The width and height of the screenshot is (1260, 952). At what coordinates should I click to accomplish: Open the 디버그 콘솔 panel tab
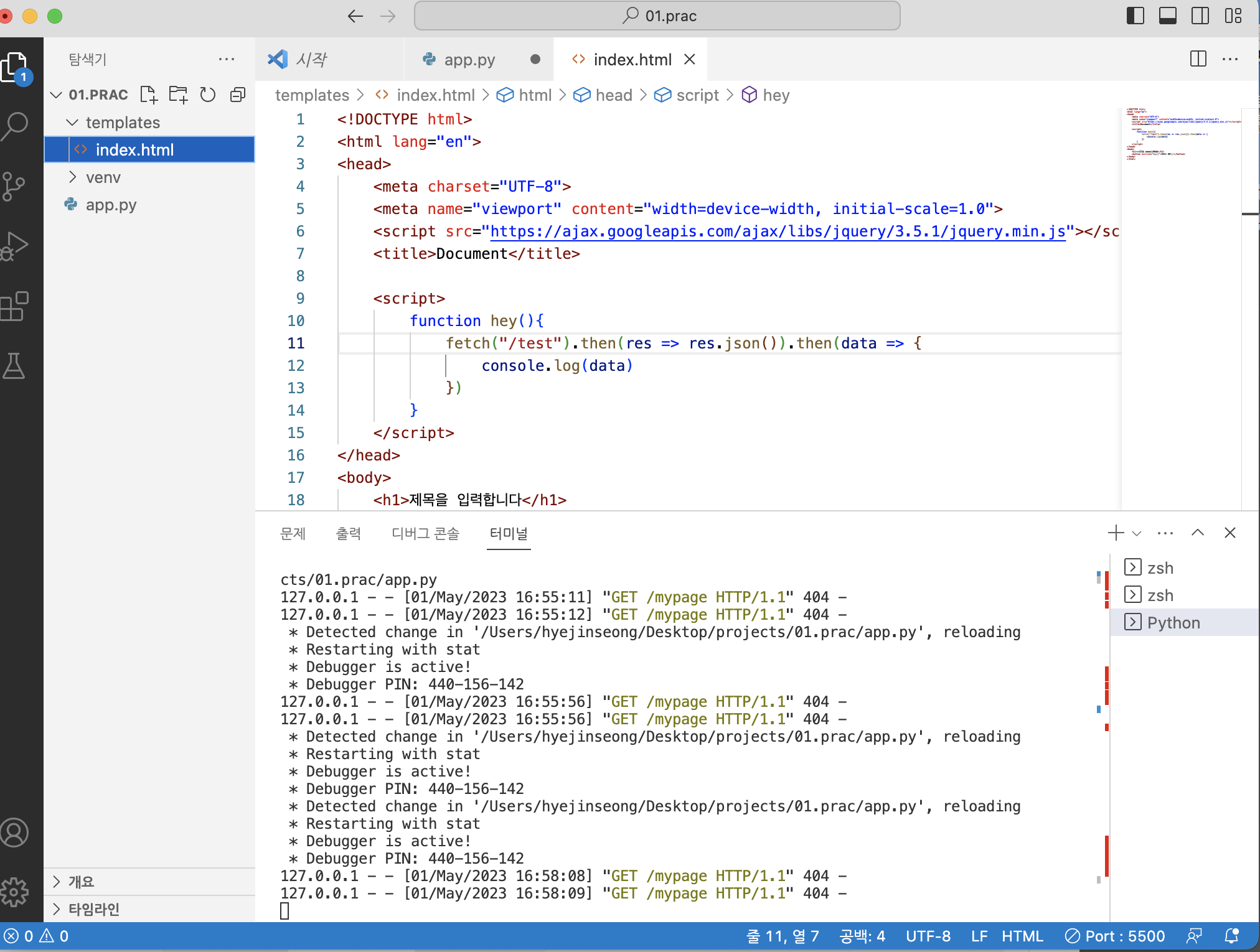425,533
